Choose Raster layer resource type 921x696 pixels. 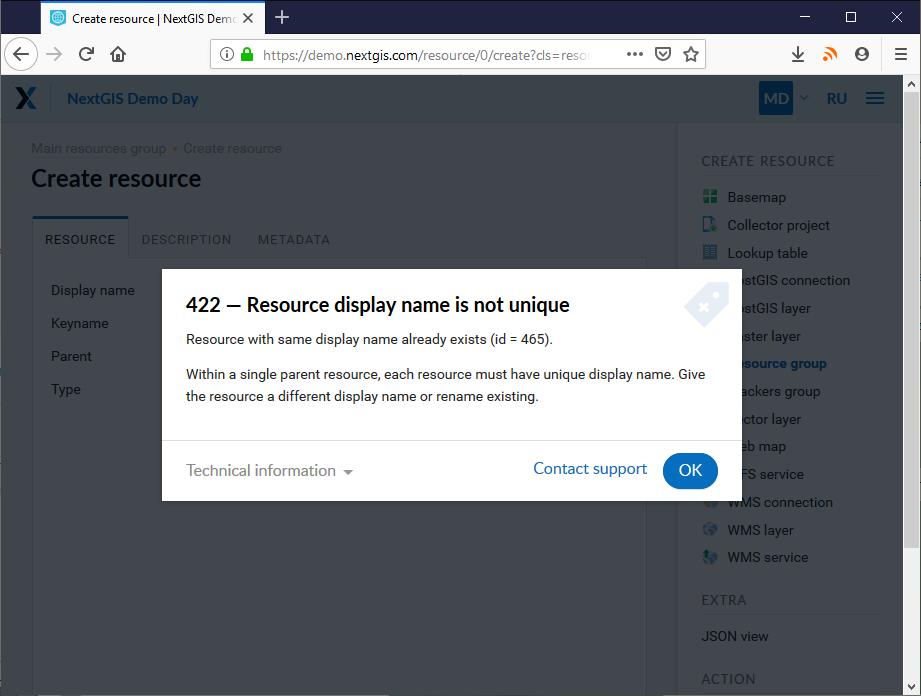(x=771, y=337)
